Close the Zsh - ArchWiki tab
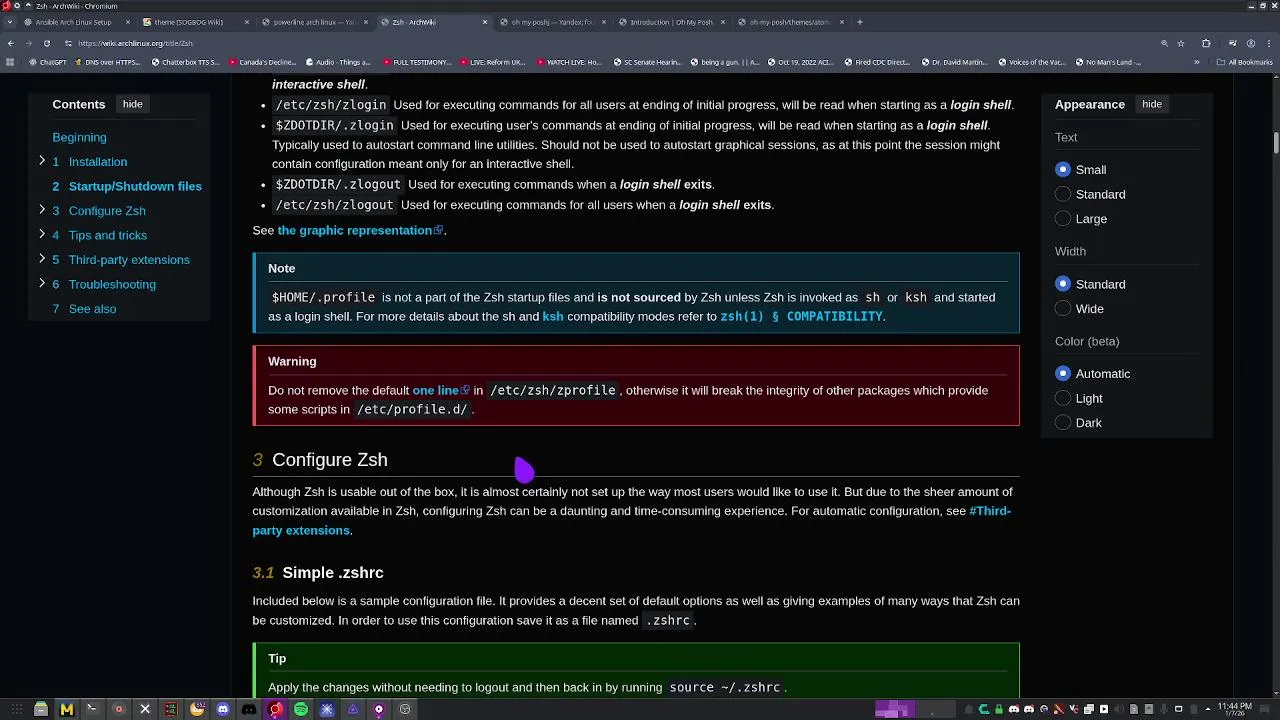The width and height of the screenshot is (1280, 720). [x=485, y=22]
